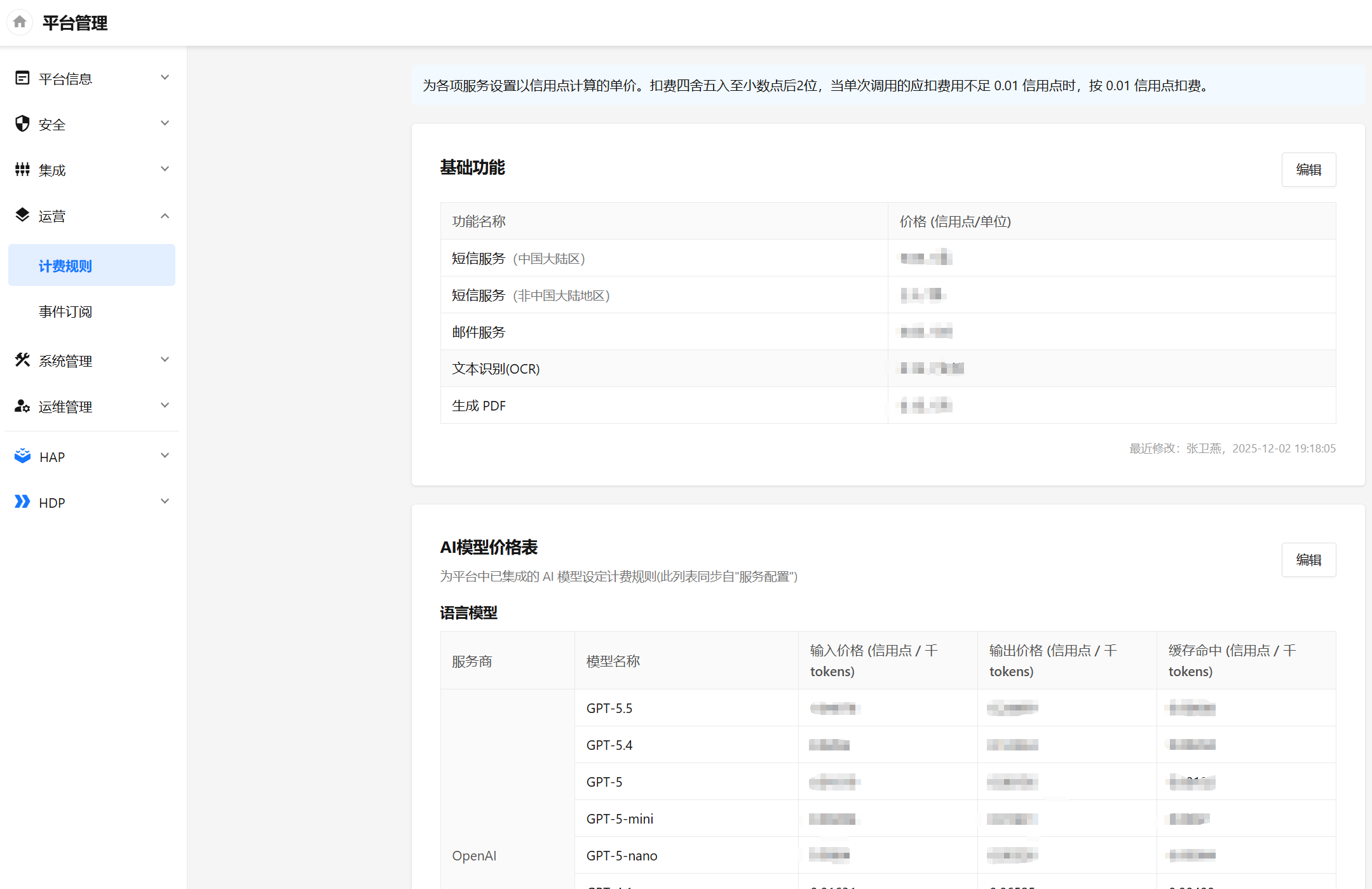Click the 基础功能 section heading
This screenshot has width=1372, height=889.
click(x=472, y=167)
